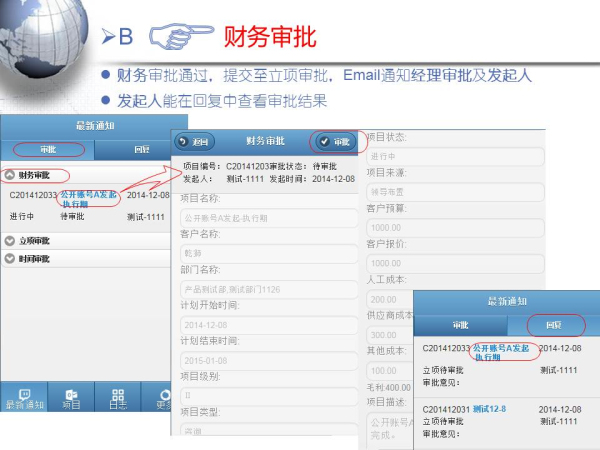Image resolution: width=600 pixels, height=450 pixels.
Task: Select 回复 tab in bottom-right panel
Action: pyautogui.click(x=552, y=325)
